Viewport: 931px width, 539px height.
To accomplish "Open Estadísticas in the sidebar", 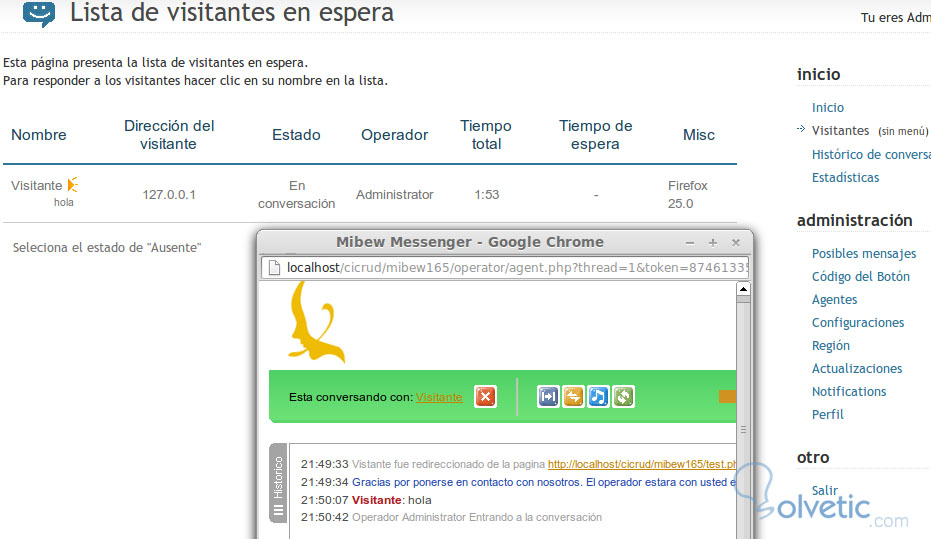I will coord(846,177).
